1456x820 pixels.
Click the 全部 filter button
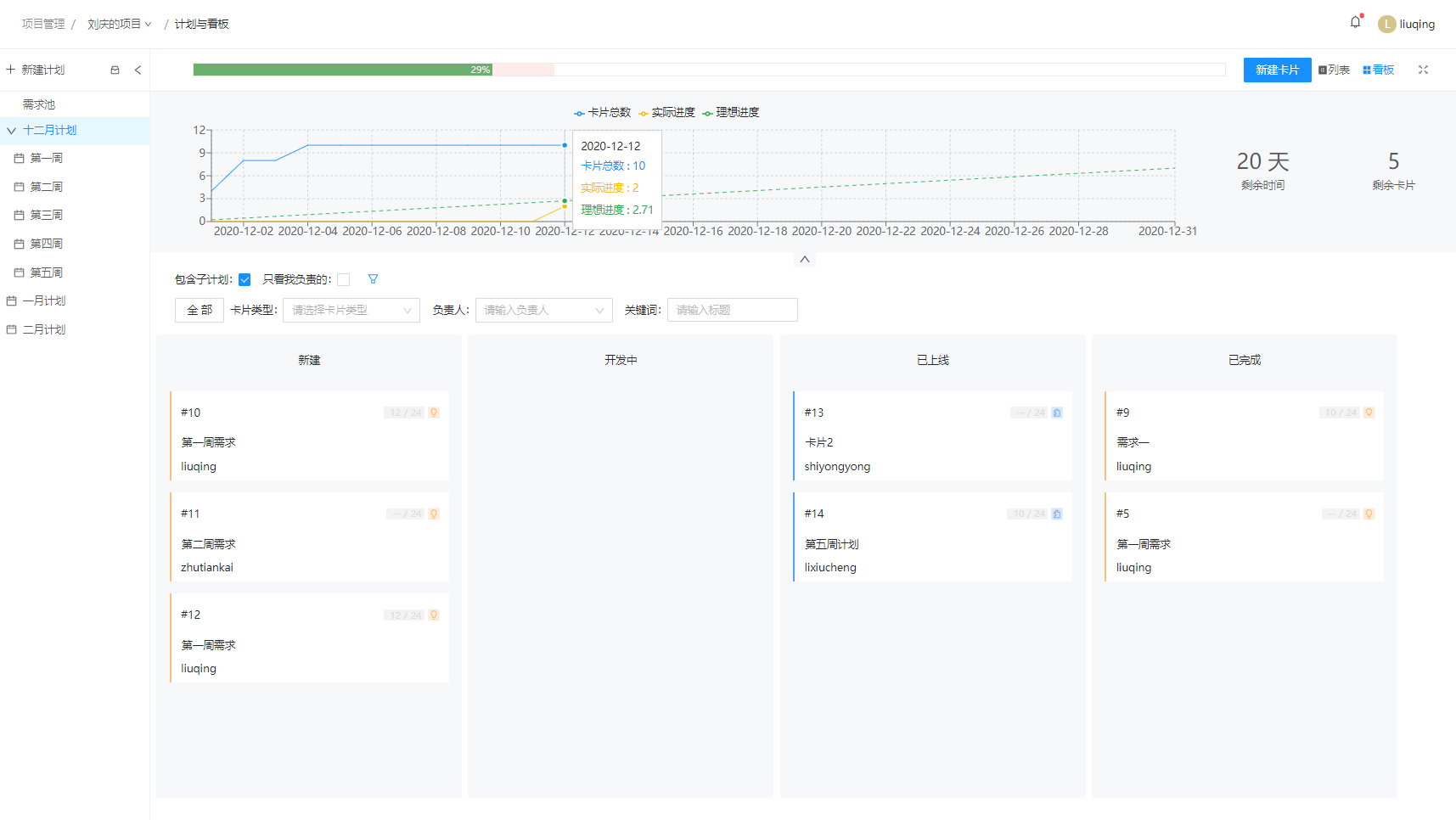(x=200, y=310)
